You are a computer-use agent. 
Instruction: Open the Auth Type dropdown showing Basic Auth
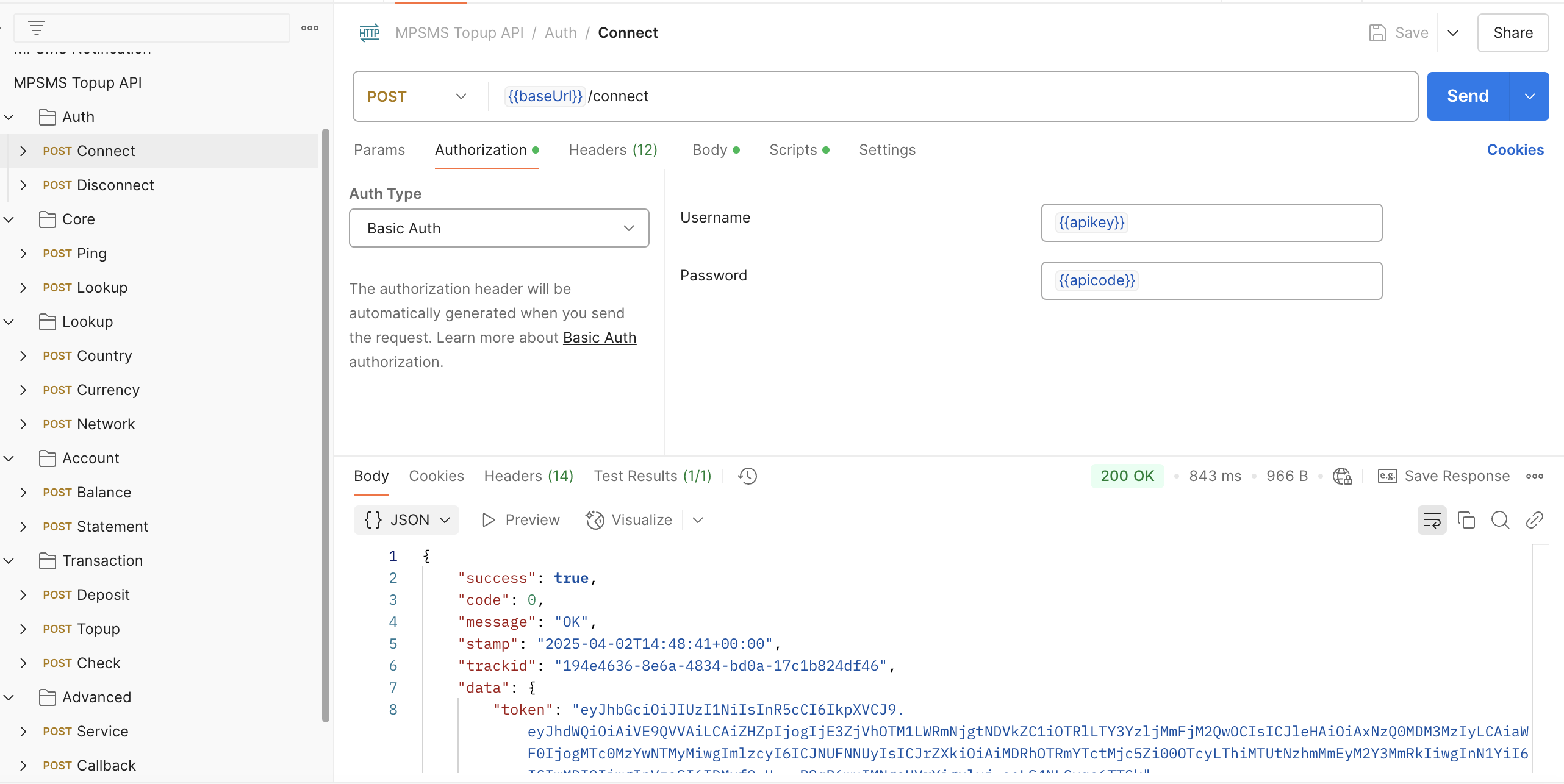[x=498, y=228]
